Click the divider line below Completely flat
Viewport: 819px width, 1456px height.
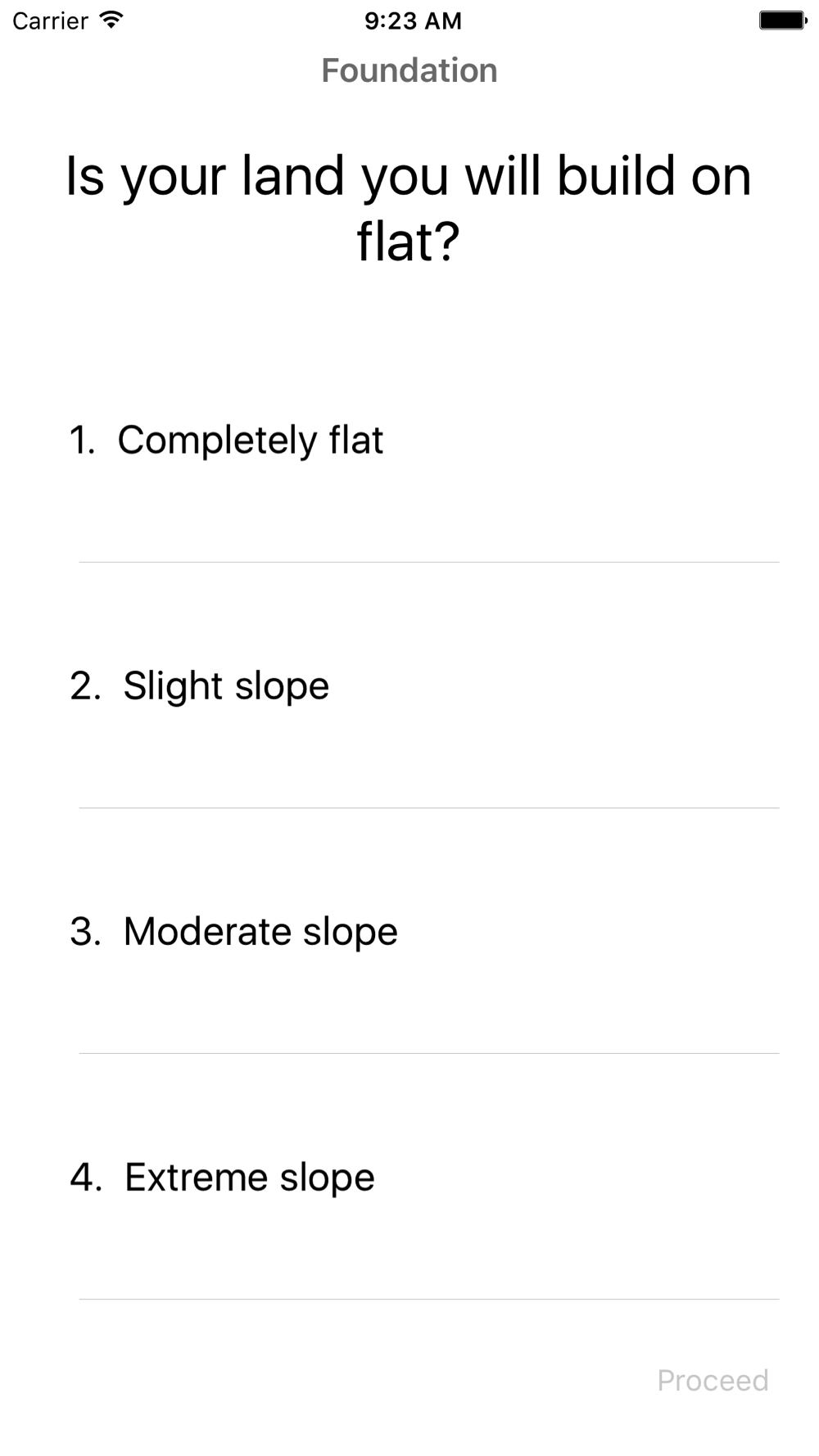click(x=429, y=562)
